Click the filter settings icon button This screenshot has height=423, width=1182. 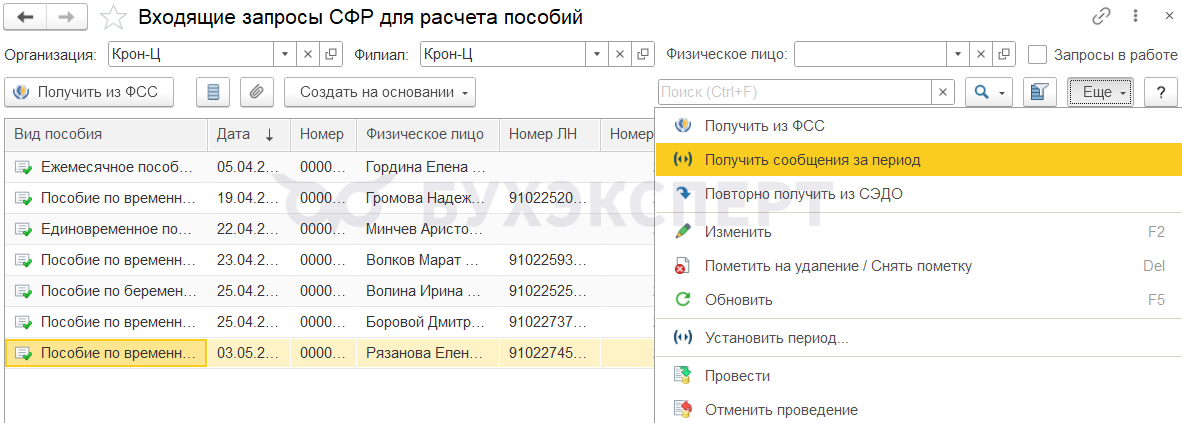click(x=1040, y=92)
